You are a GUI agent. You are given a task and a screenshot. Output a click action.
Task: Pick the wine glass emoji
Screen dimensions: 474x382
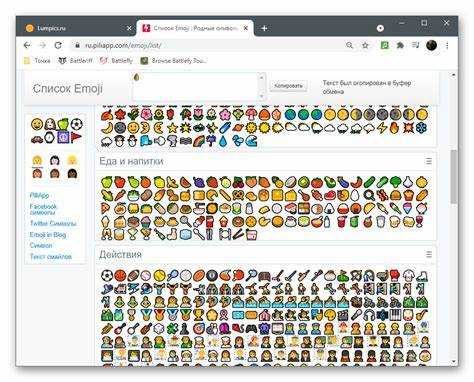(x=420, y=222)
